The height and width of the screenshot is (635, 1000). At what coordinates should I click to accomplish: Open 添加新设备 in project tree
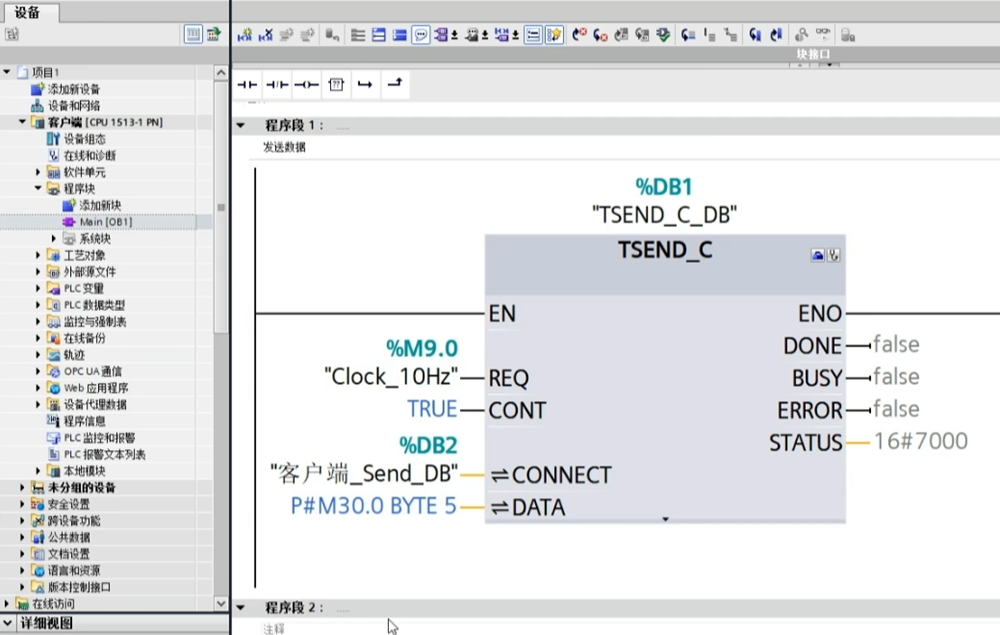(73, 89)
